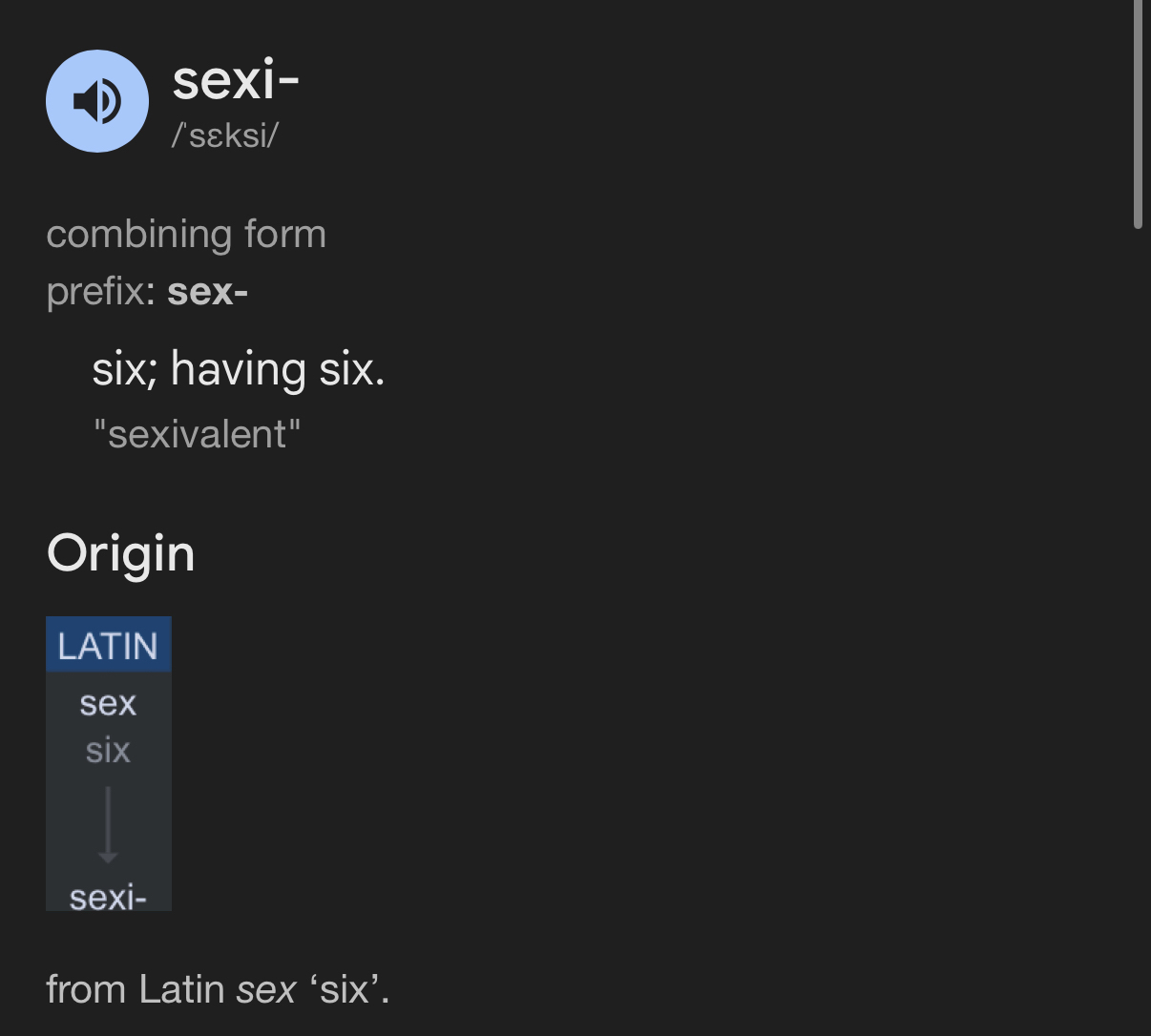Viewport: 1151px width, 1036px height.
Task: Click "Latin" in the etymology sentence
Action: (181, 989)
